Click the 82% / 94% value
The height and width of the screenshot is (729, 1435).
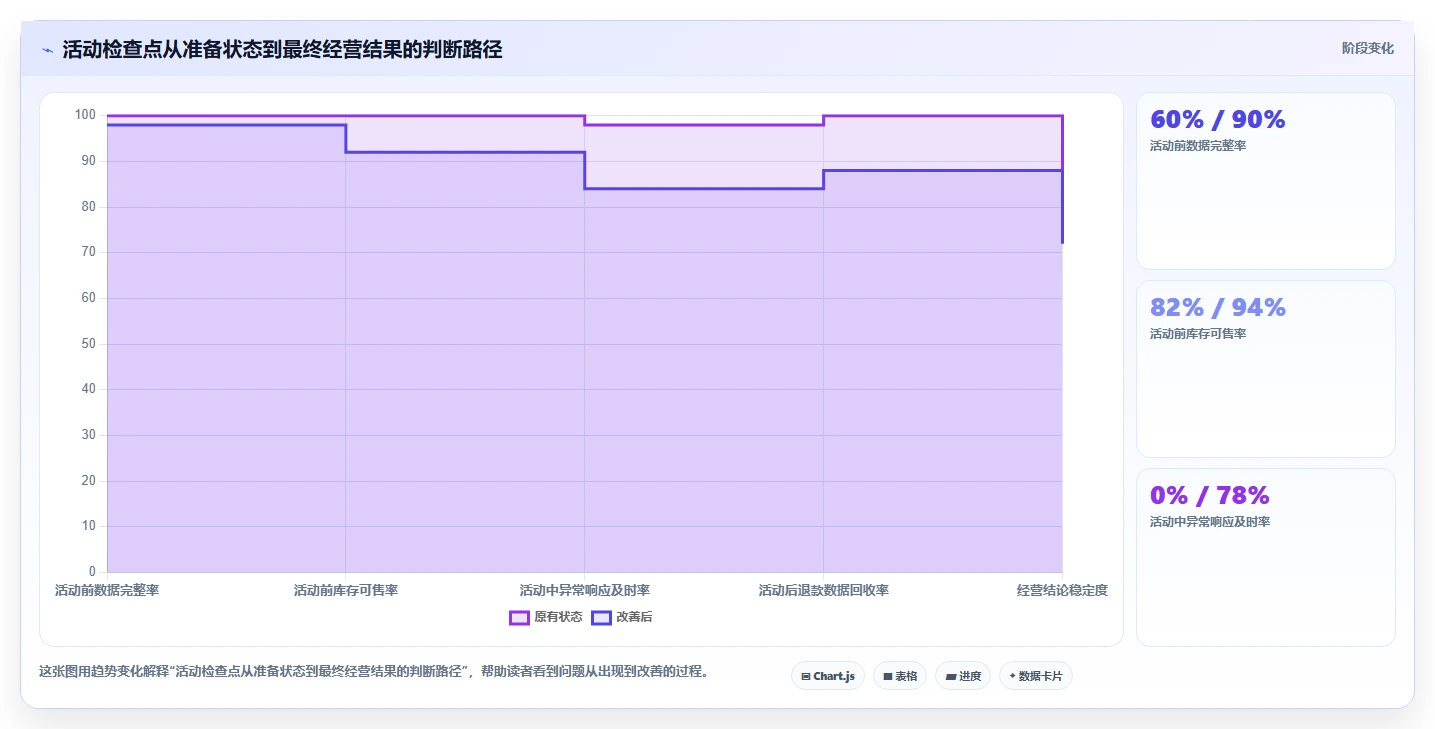pos(1217,307)
